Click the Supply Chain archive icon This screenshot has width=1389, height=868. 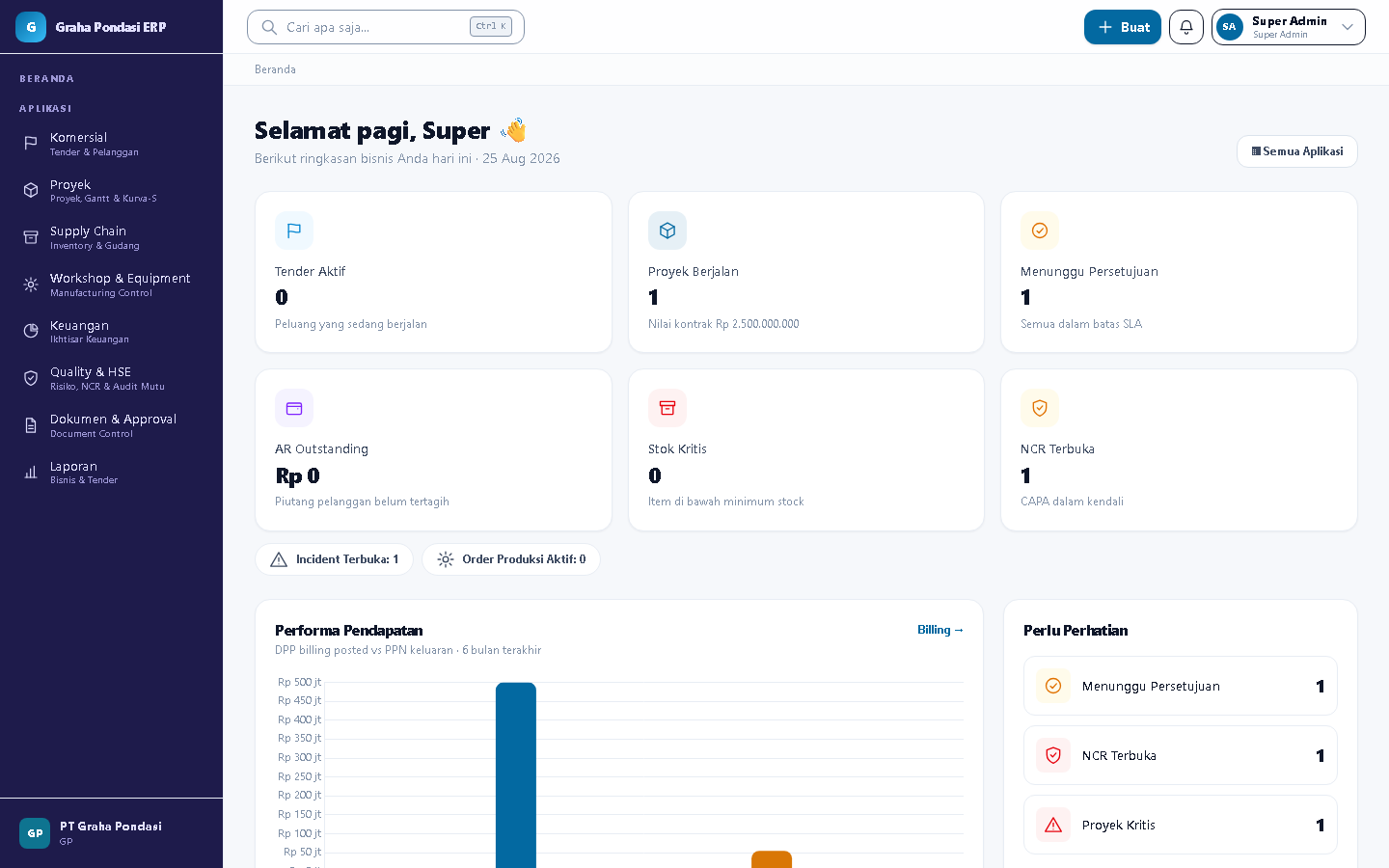click(31, 237)
